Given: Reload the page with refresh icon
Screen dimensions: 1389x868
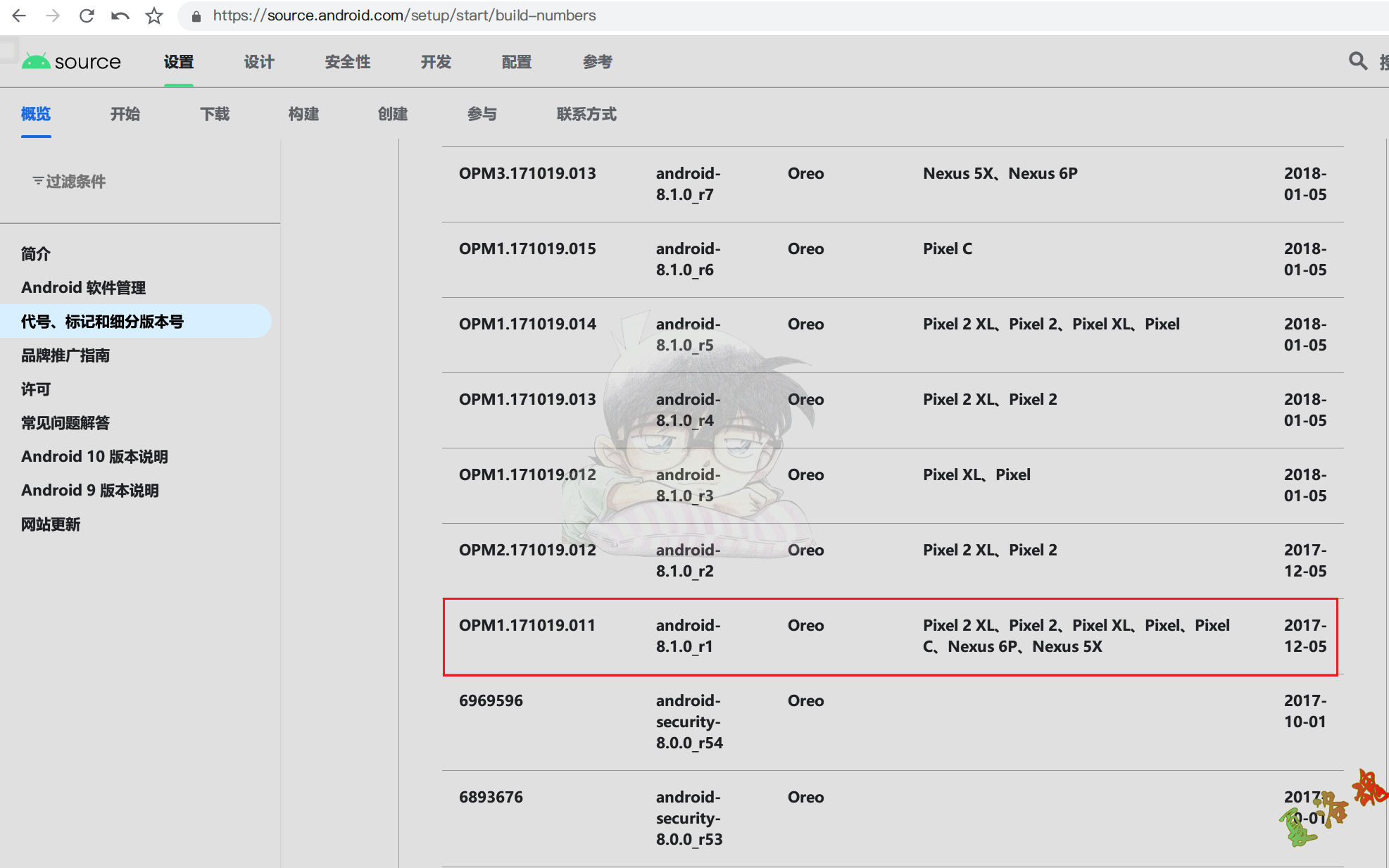Looking at the screenshot, I should 87,15.
